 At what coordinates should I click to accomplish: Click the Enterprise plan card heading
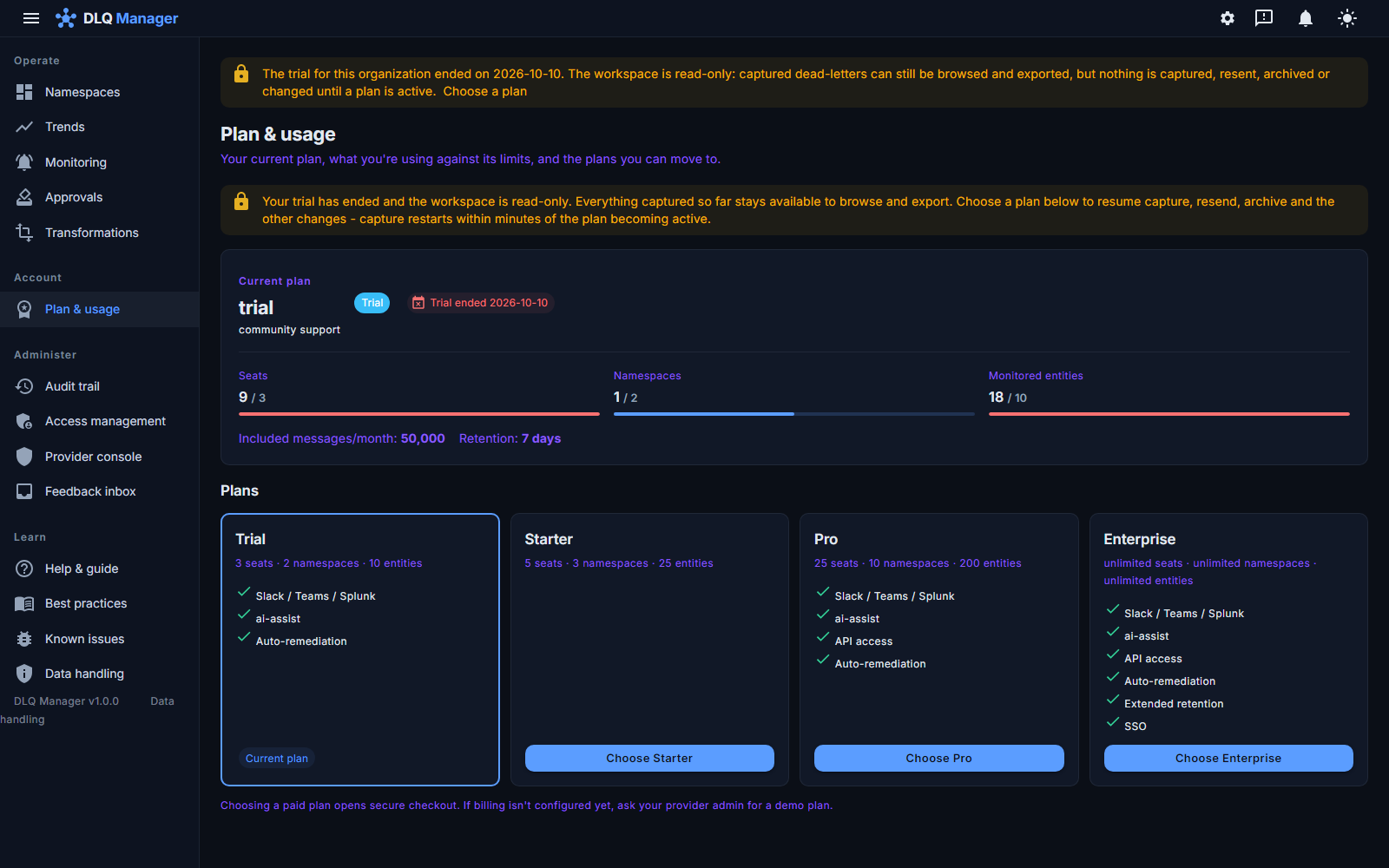1139,539
